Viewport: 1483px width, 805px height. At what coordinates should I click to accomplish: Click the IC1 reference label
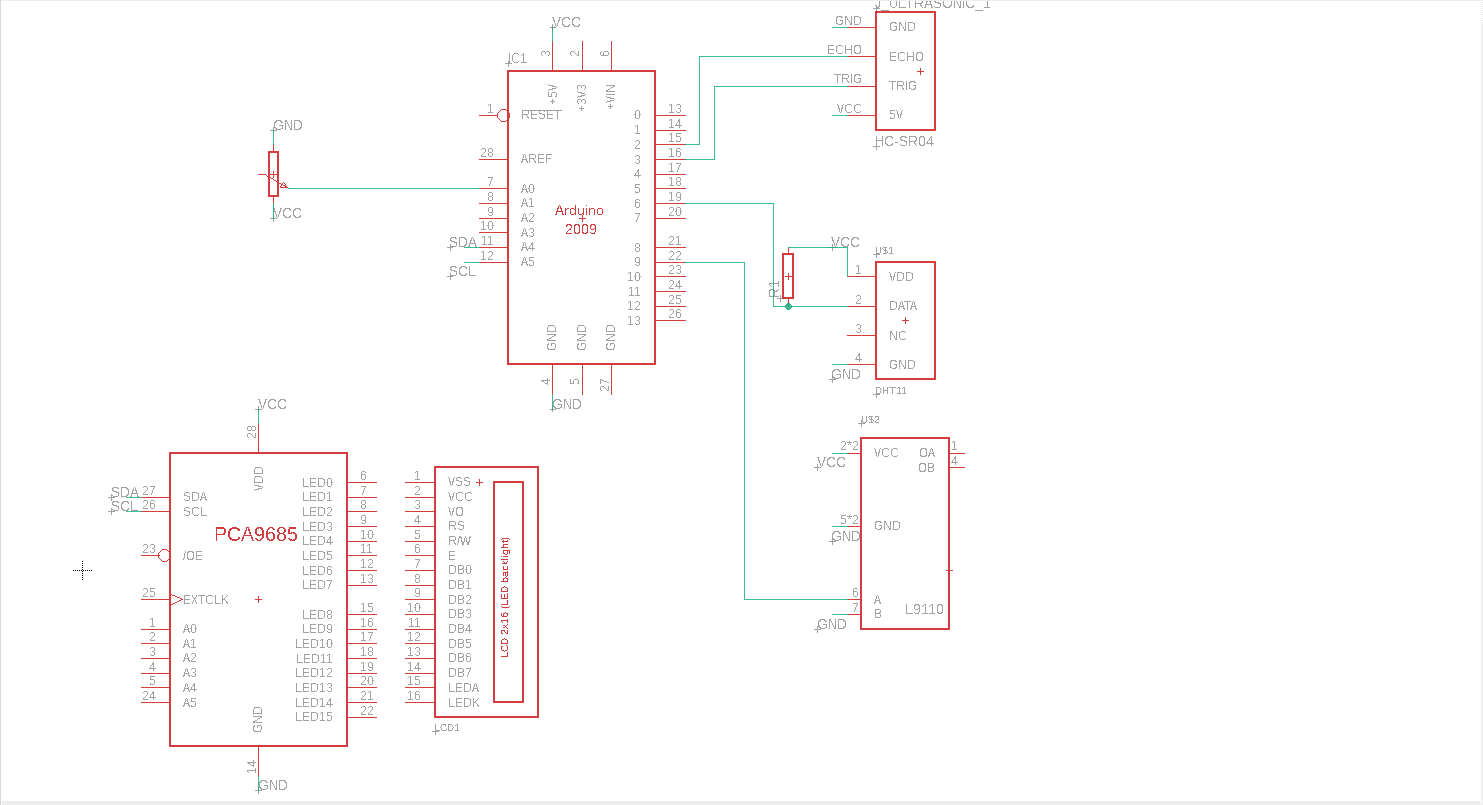pos(517,59)
